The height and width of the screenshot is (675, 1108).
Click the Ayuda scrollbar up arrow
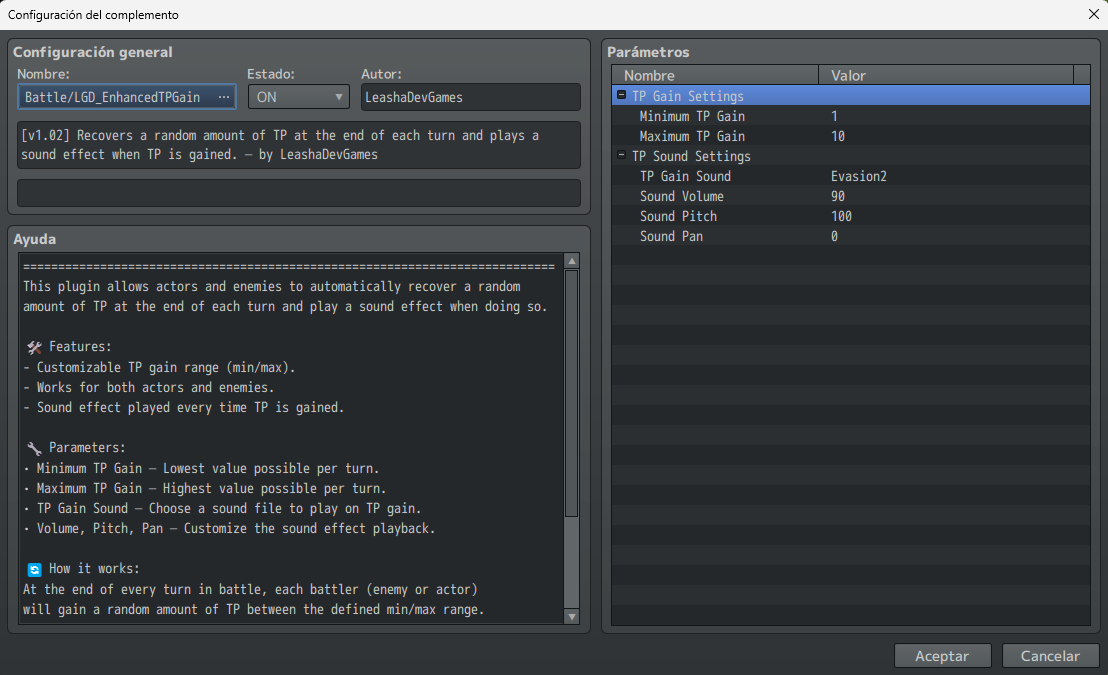point(572,261)
